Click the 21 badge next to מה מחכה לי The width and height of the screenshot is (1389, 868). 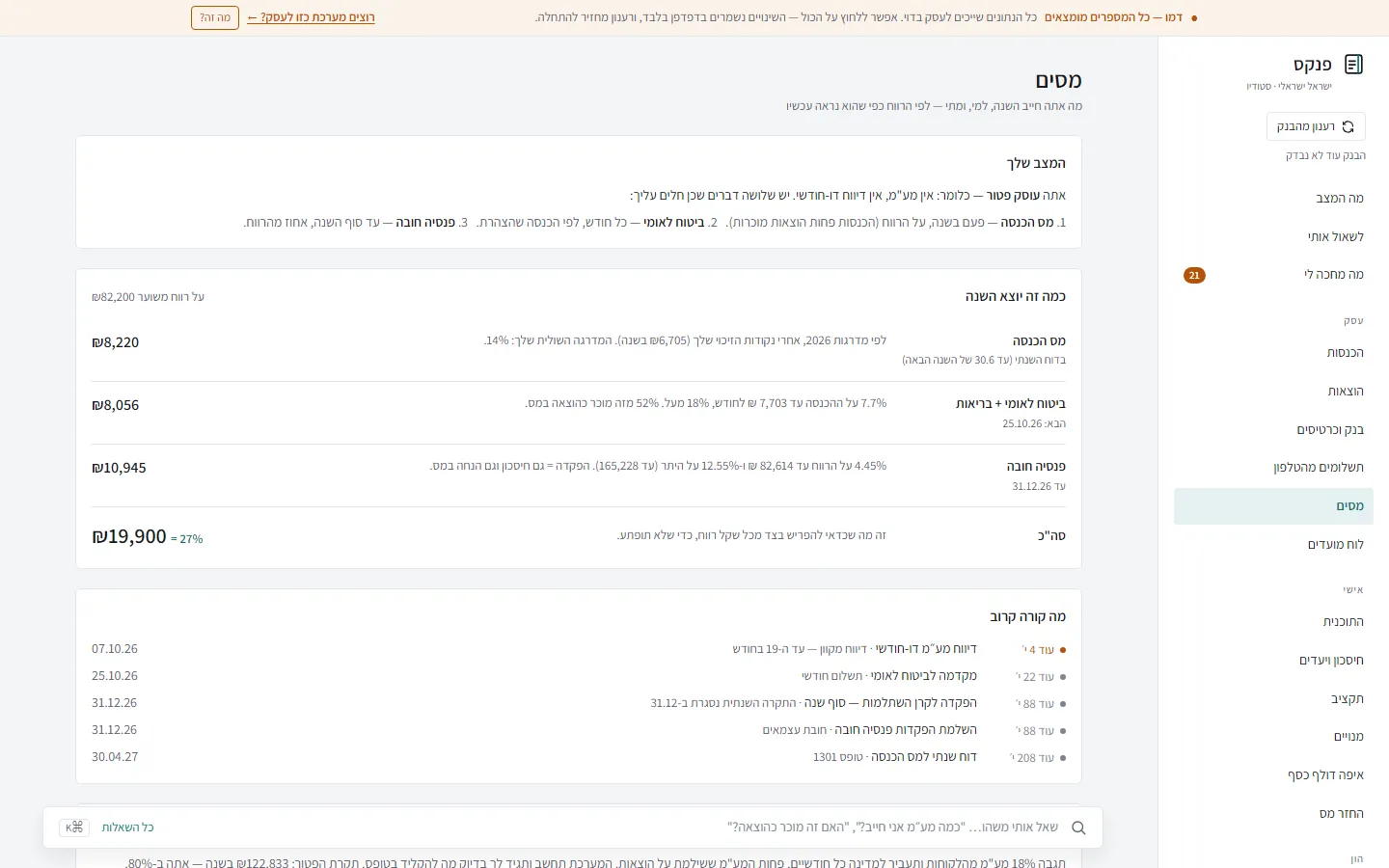(1194, 276)
